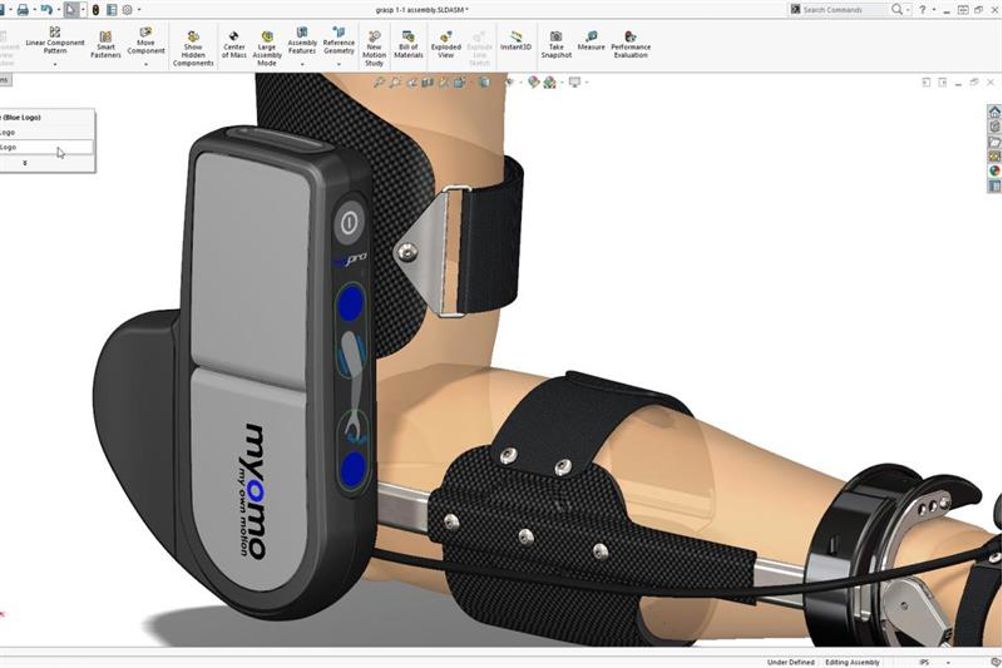The height and width of the screenshot is (668, 1002).
Task: Select the Logo entry under the cursor
Action: [x=47, y=147]
